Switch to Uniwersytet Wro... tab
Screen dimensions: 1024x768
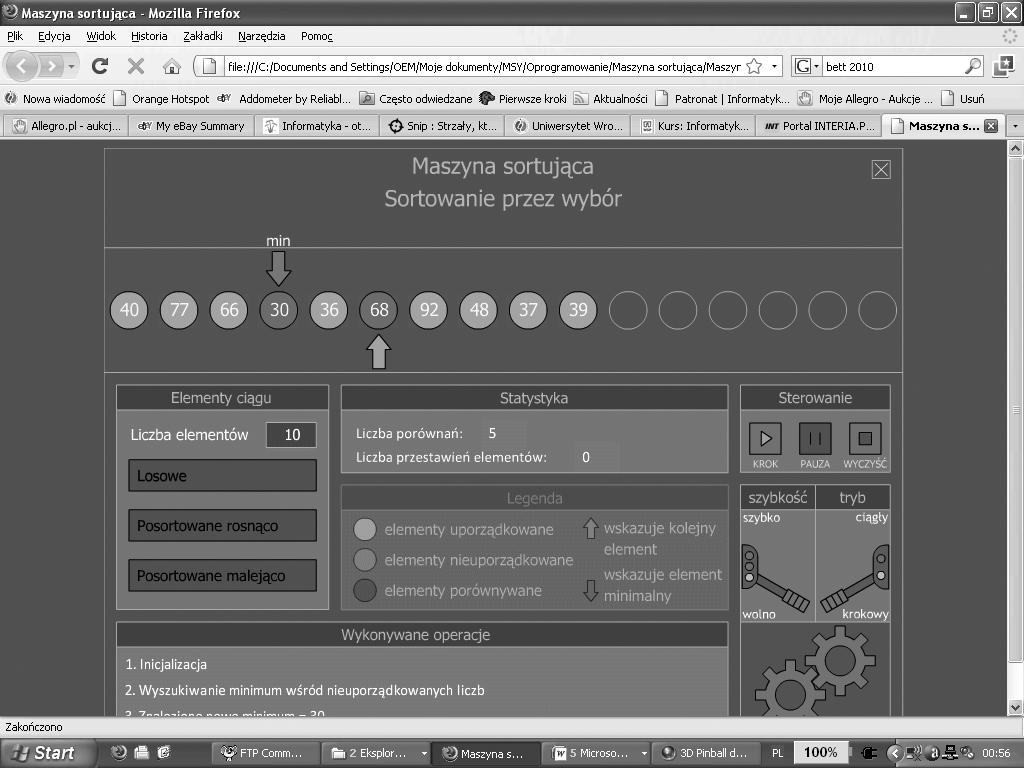click(568, 126)
